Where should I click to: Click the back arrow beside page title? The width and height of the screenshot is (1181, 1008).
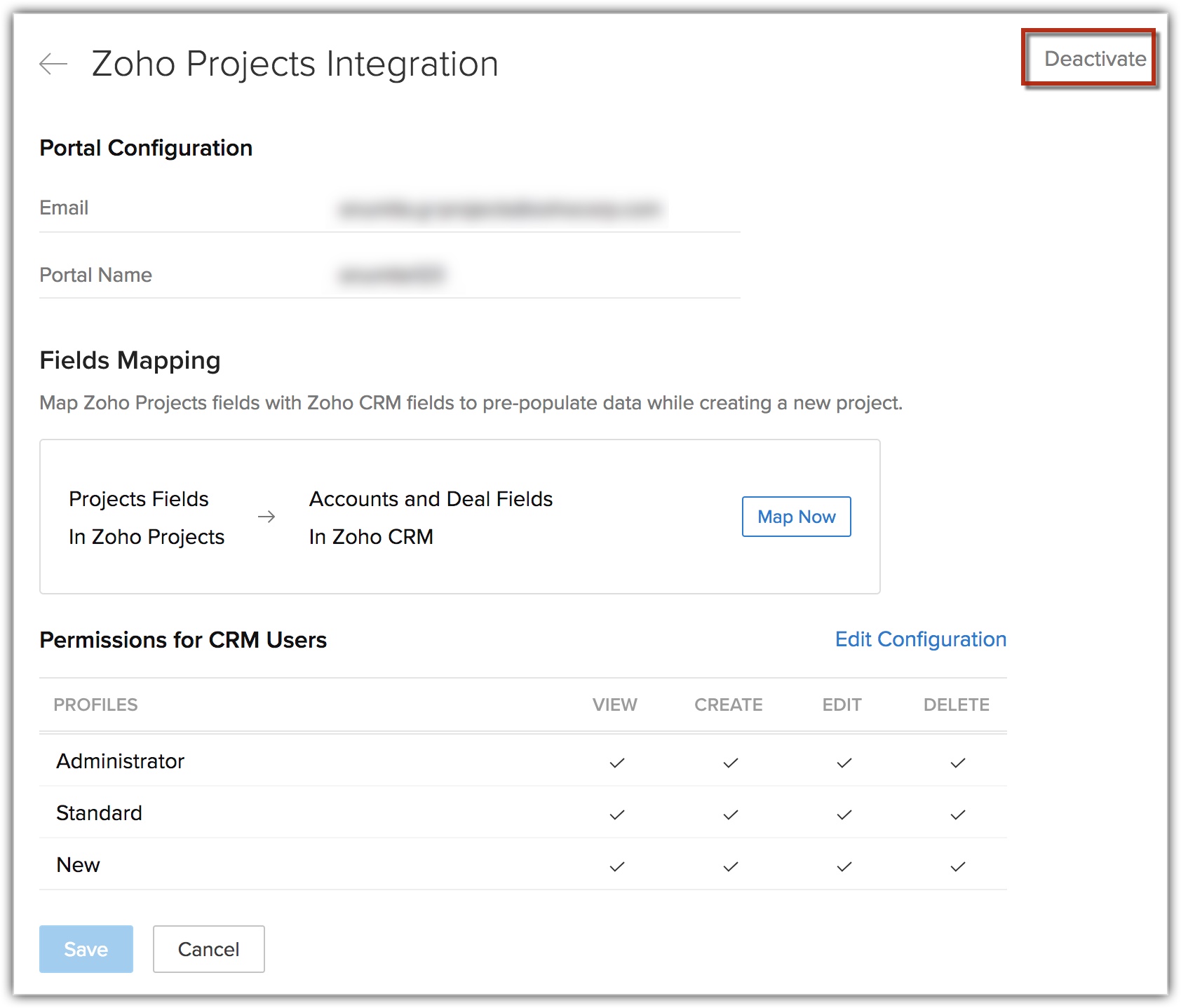click(53, 64)
